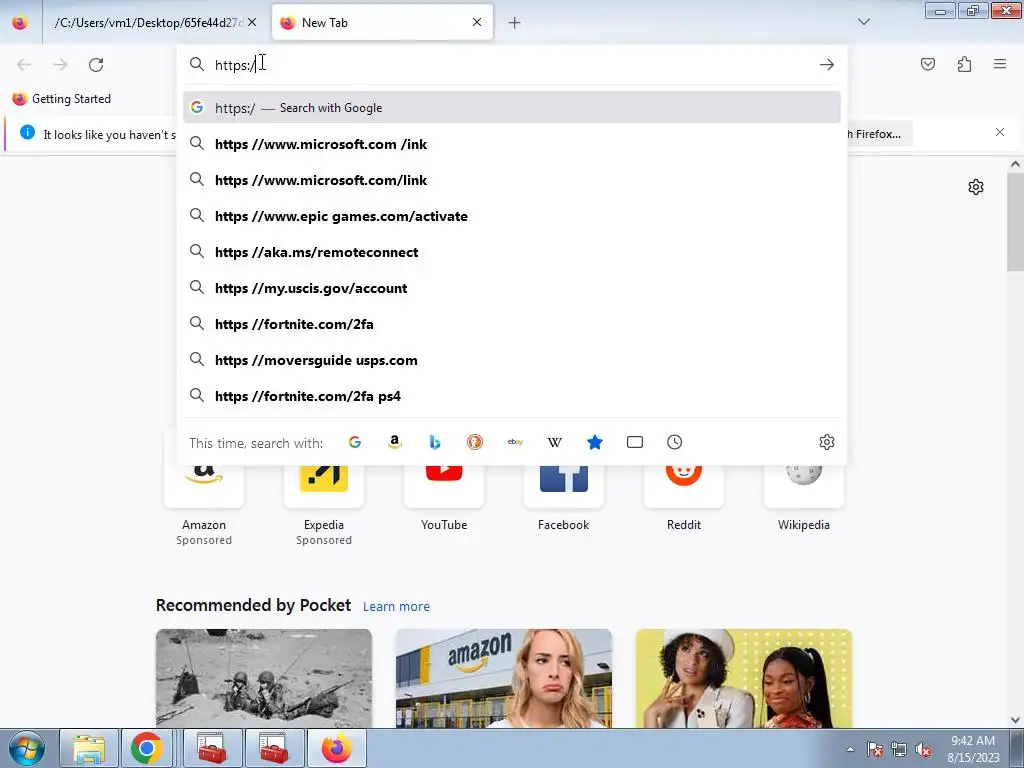Search this time with Wikipedia icon

click(x=554, y=442)
